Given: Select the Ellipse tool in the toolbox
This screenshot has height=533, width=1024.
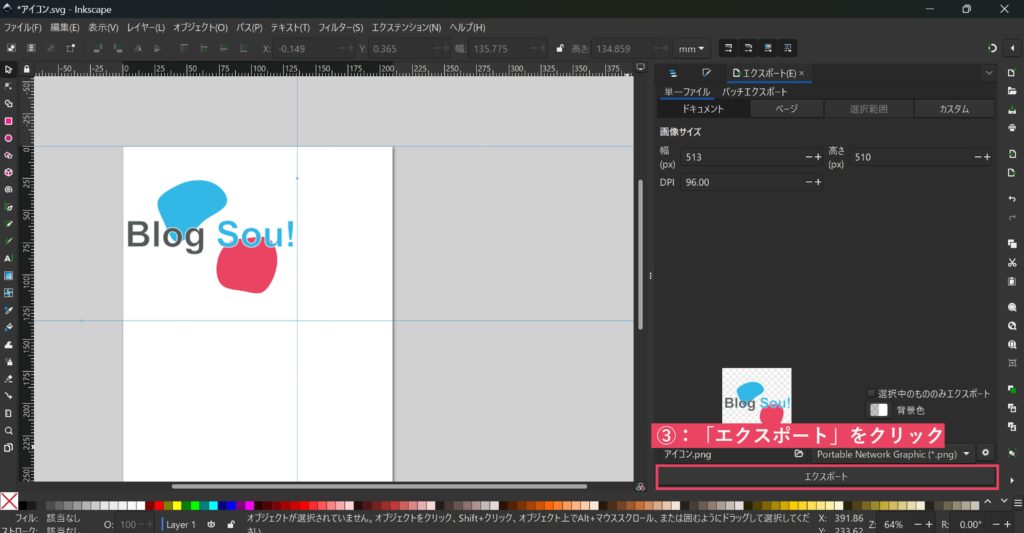Looking at the screenshot, I should [8, 138].
